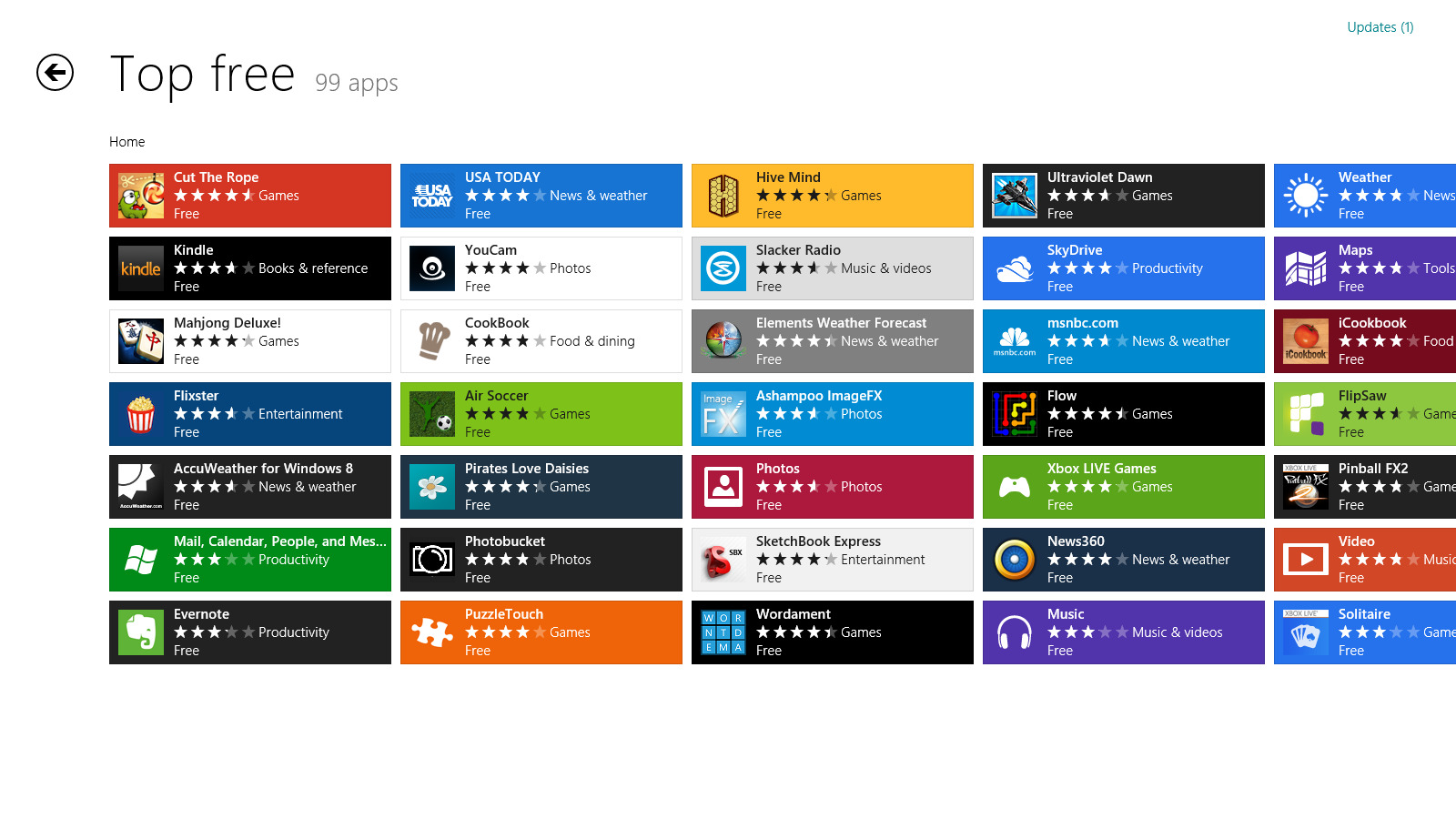
Task: Click the 'SkyDrive' title text
Action: (1075, 250)
